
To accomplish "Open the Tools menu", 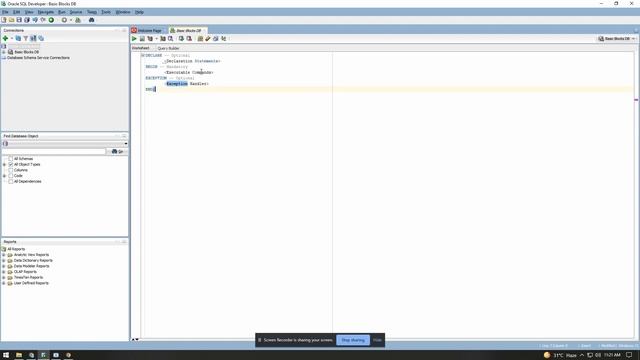I will tap(106, 12).
